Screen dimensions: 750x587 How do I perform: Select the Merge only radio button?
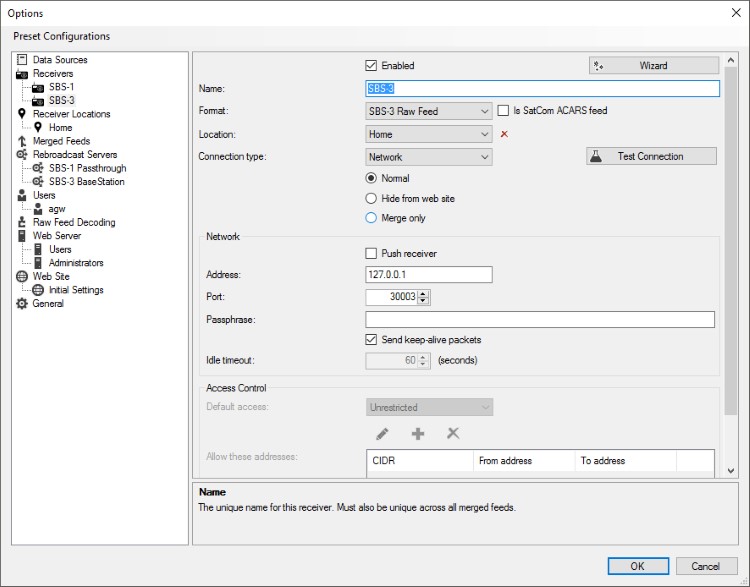tap(371, 218)
